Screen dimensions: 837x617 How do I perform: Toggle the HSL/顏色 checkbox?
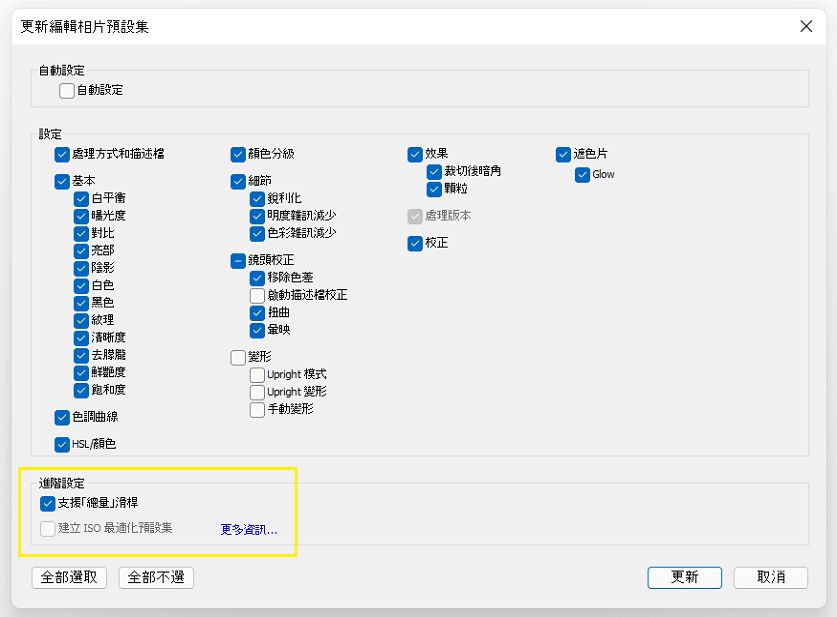pyautogui.click(x=60, y=444)
